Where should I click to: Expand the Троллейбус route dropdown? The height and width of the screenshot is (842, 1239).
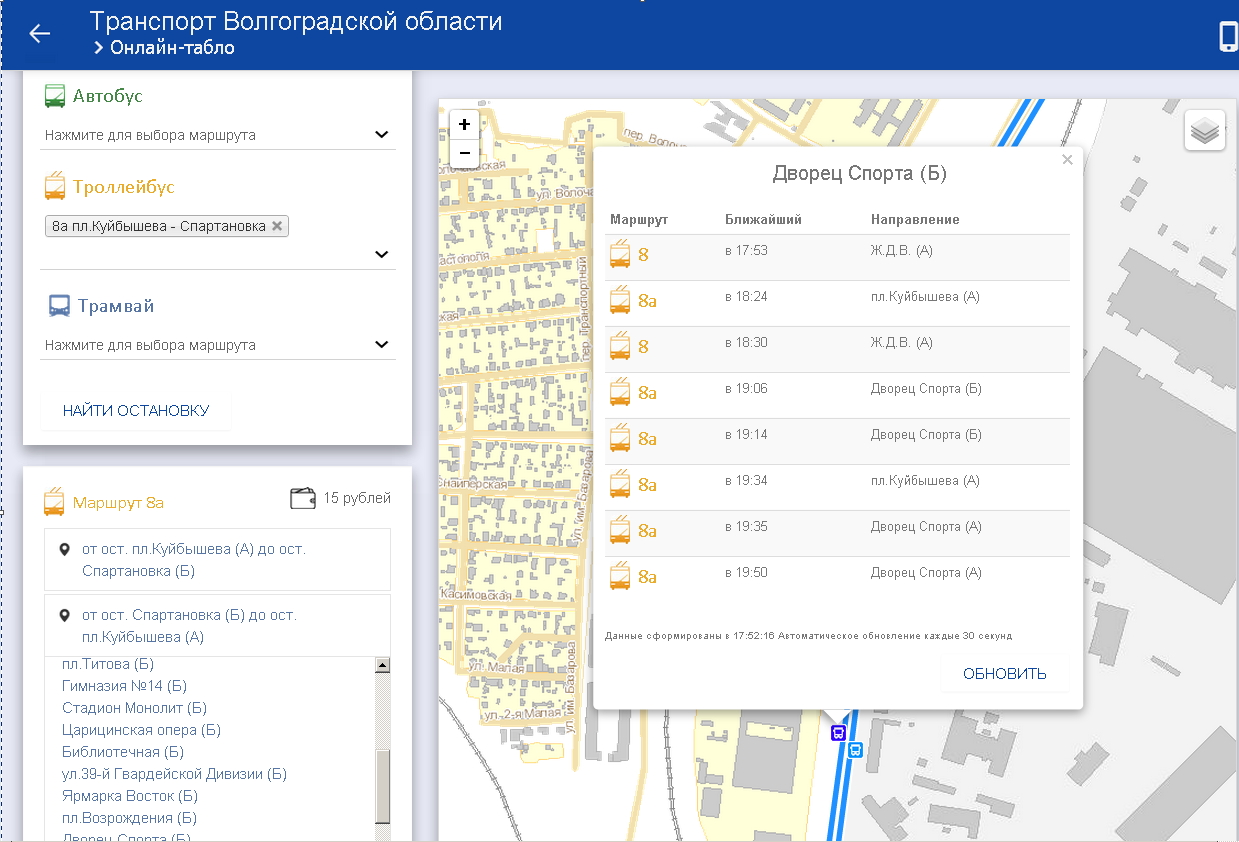(x=381, y=254)
